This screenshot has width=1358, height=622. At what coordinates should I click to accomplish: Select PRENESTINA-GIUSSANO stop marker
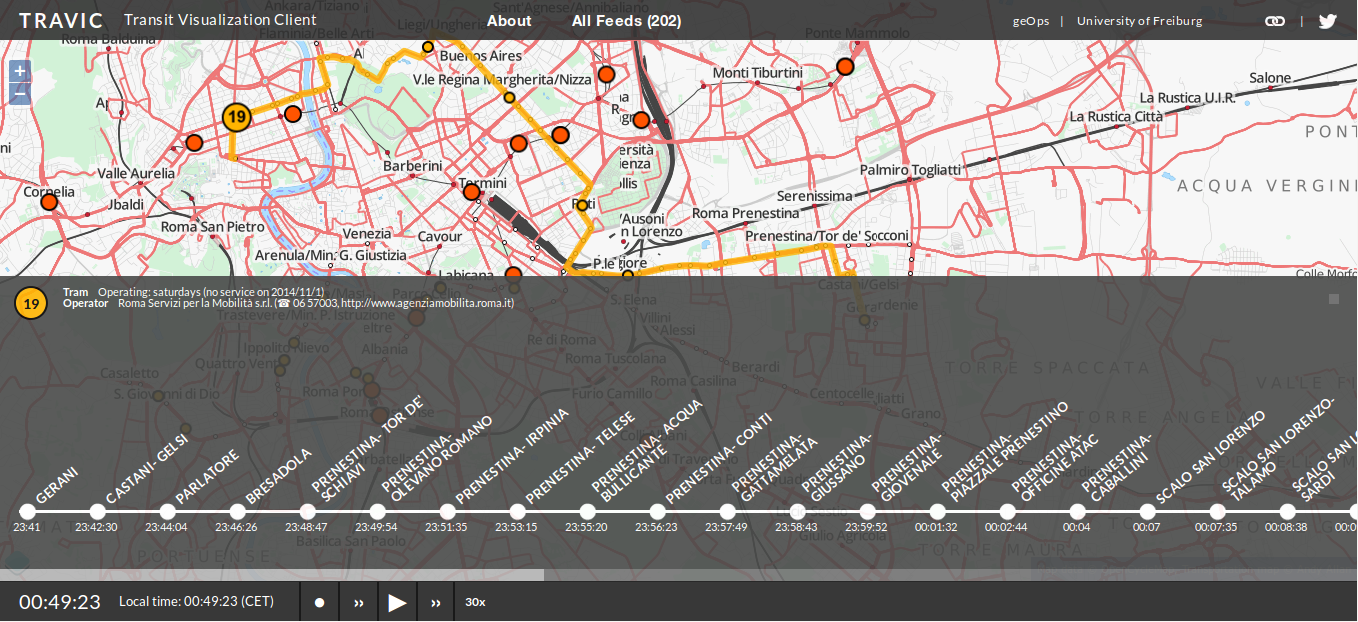point(797,511)
